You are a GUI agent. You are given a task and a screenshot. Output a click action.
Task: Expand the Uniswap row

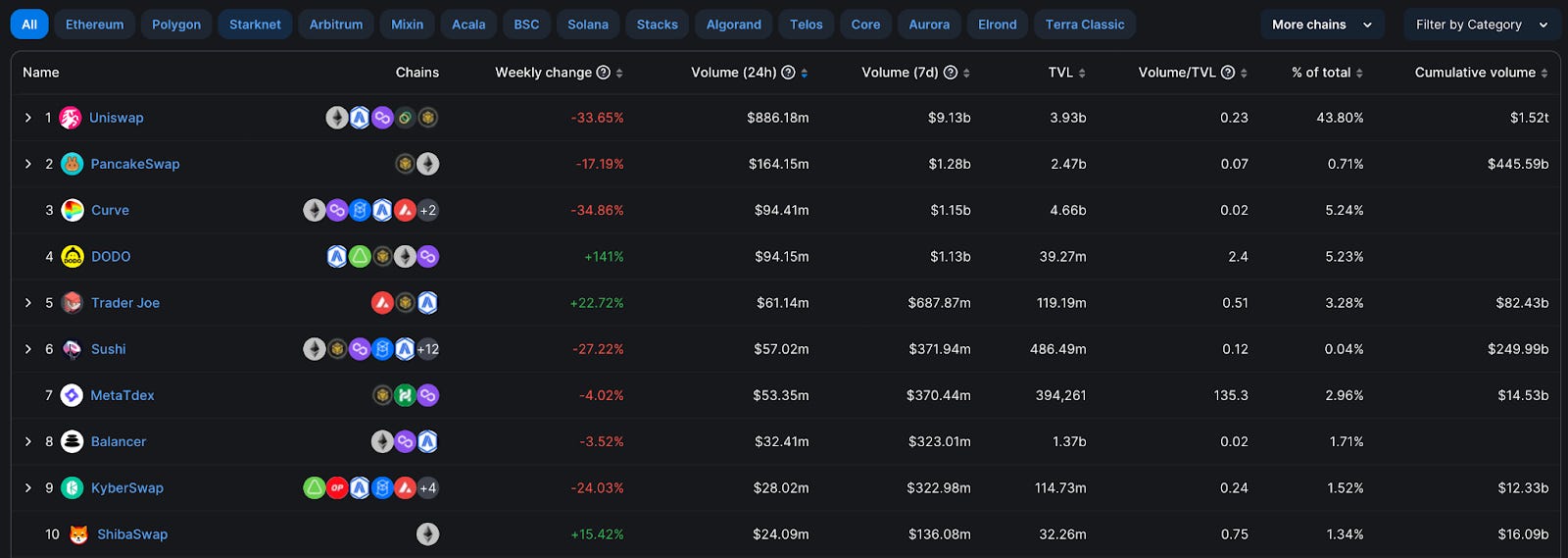[x=28, y=118]
